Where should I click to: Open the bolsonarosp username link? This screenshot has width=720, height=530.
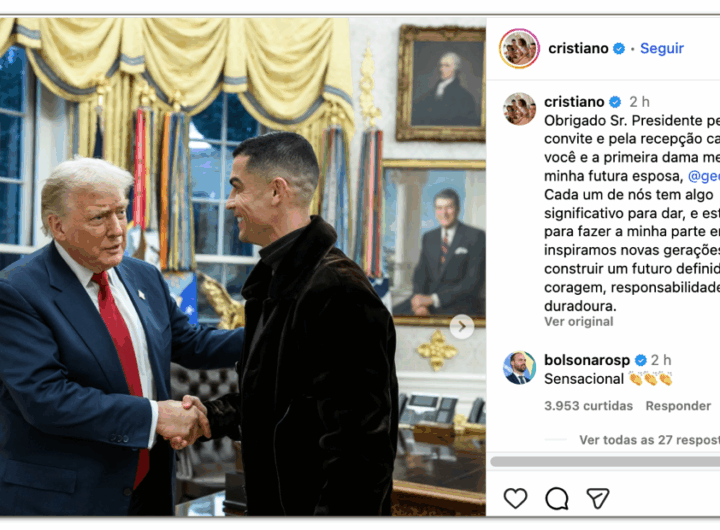[587, 360]
